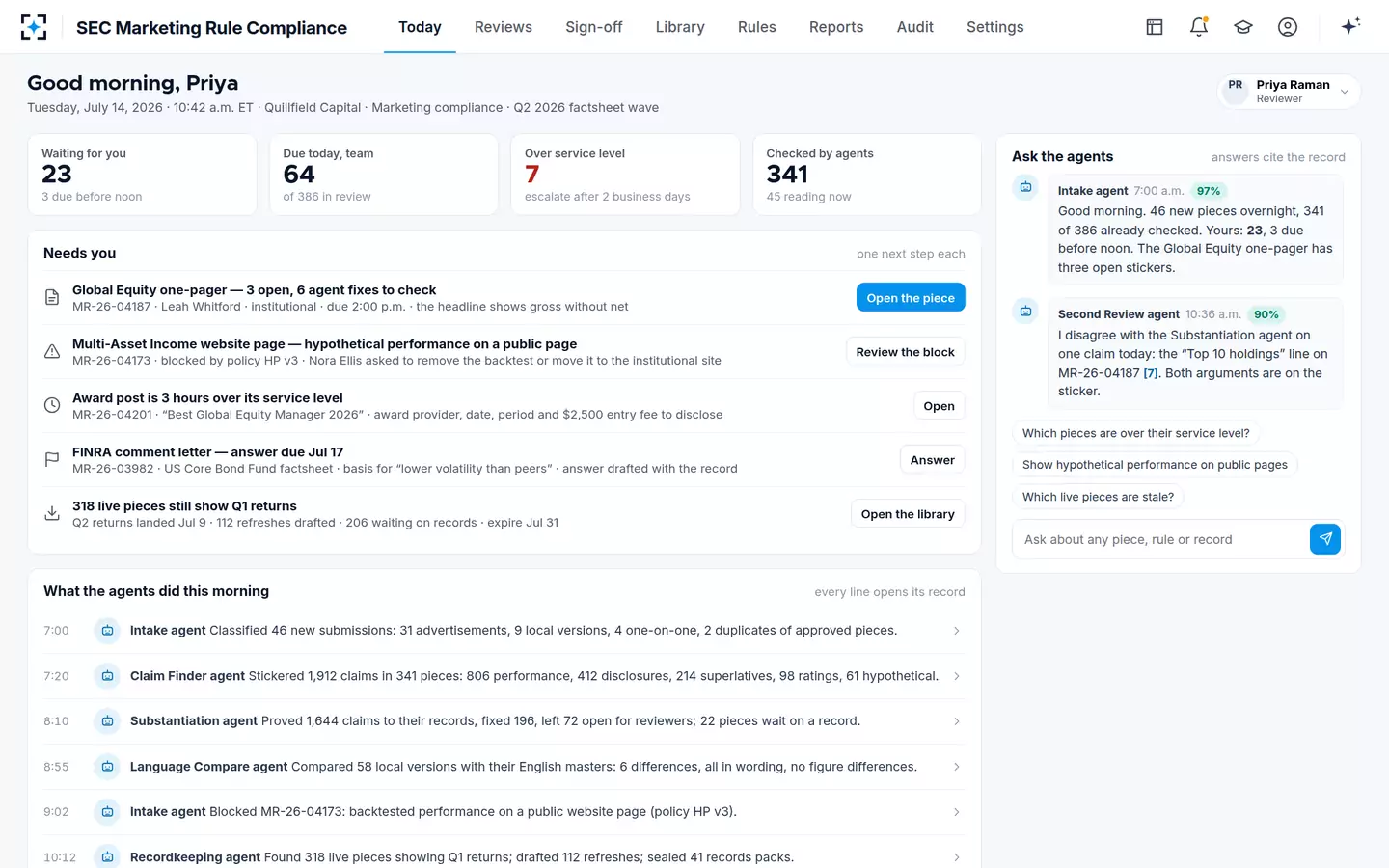Click the document icon for Global Equity one-pager

(52, 298)
